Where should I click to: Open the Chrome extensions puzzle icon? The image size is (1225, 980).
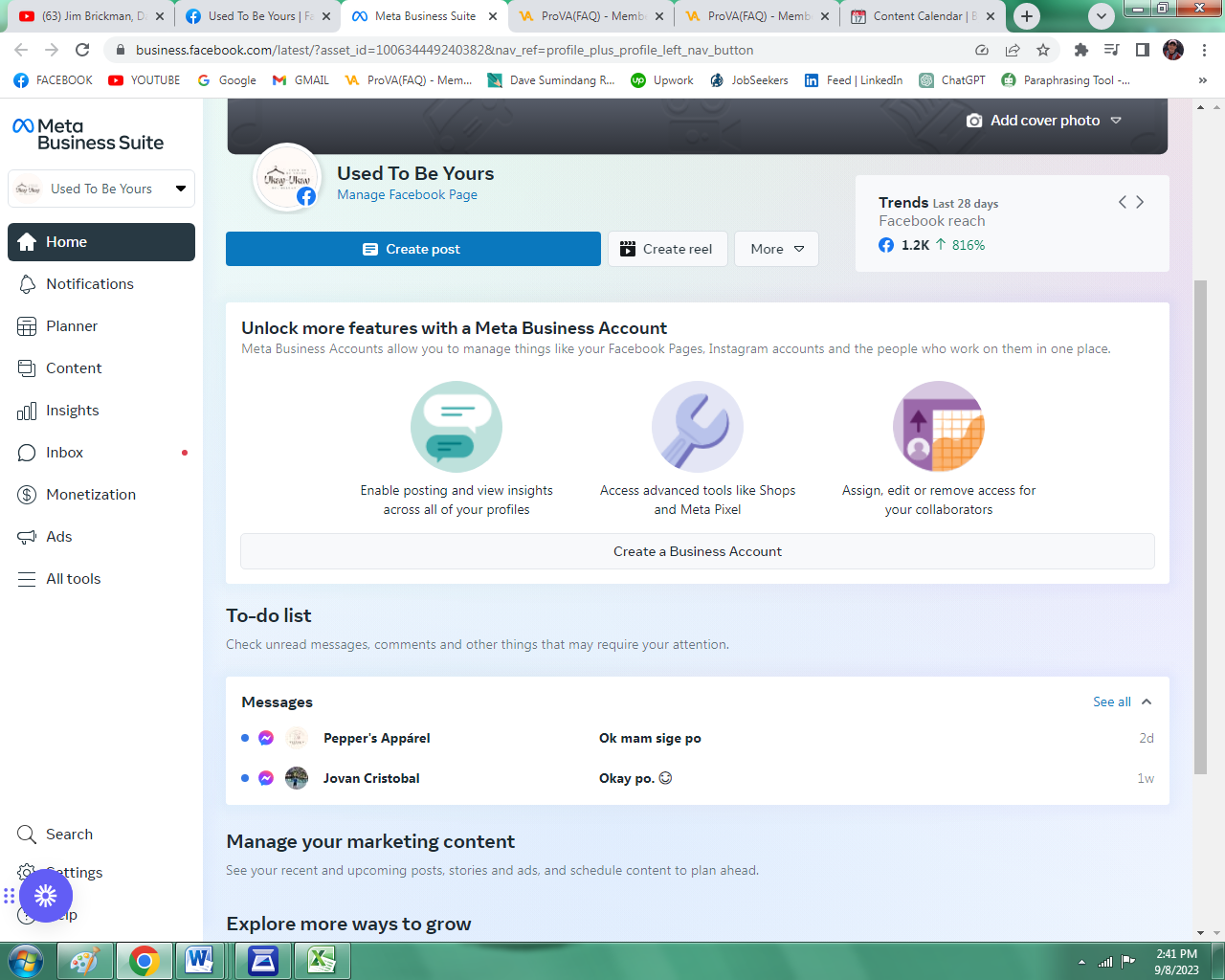click(x=1081, y=50)
